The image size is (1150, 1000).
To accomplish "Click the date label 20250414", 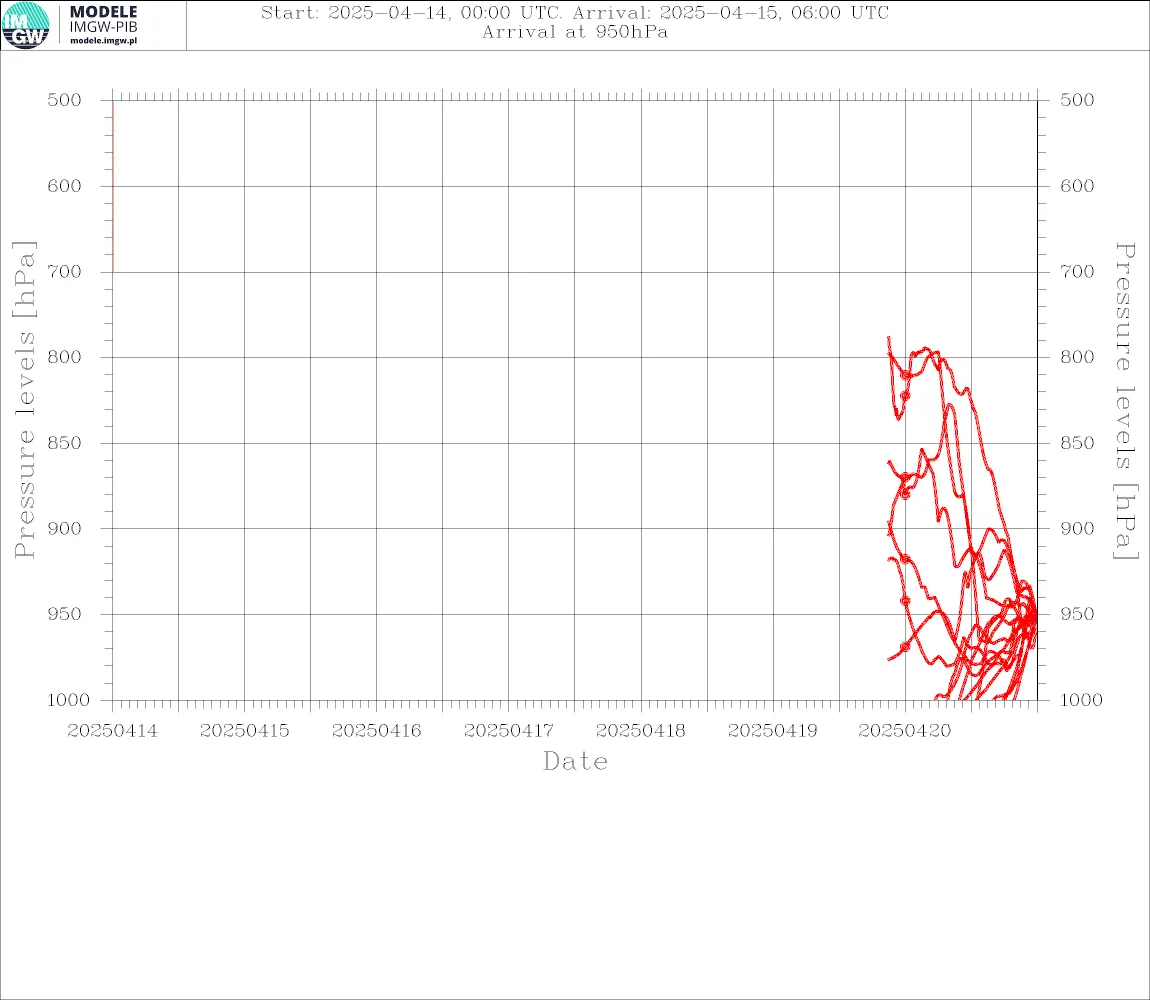I will (x=112, y=731).
